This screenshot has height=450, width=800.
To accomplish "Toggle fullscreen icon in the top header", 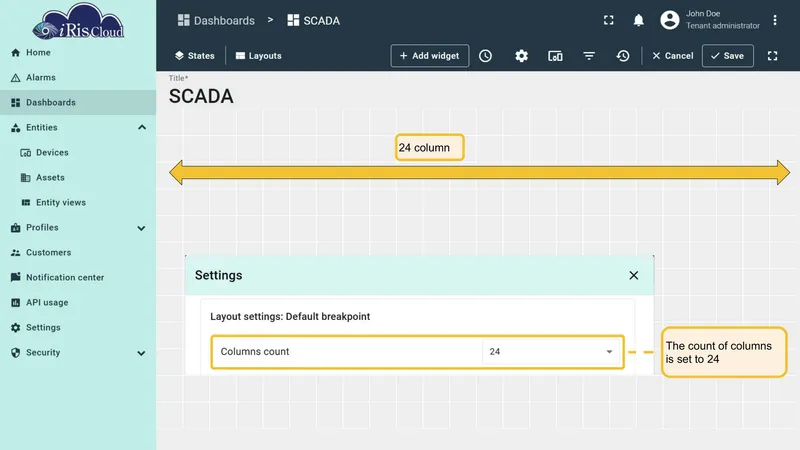I will (x=609, y=20).
